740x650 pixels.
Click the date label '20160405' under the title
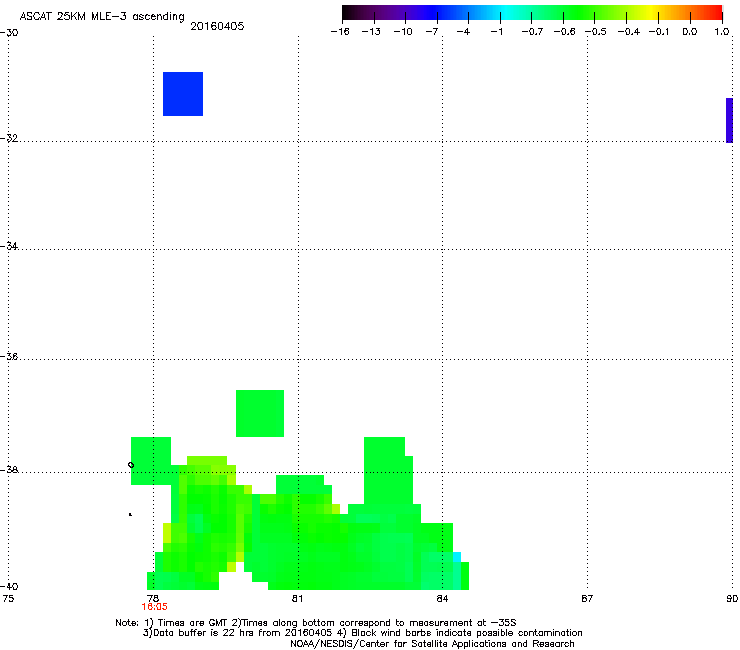pyautogui.click(x=217, y=26)
